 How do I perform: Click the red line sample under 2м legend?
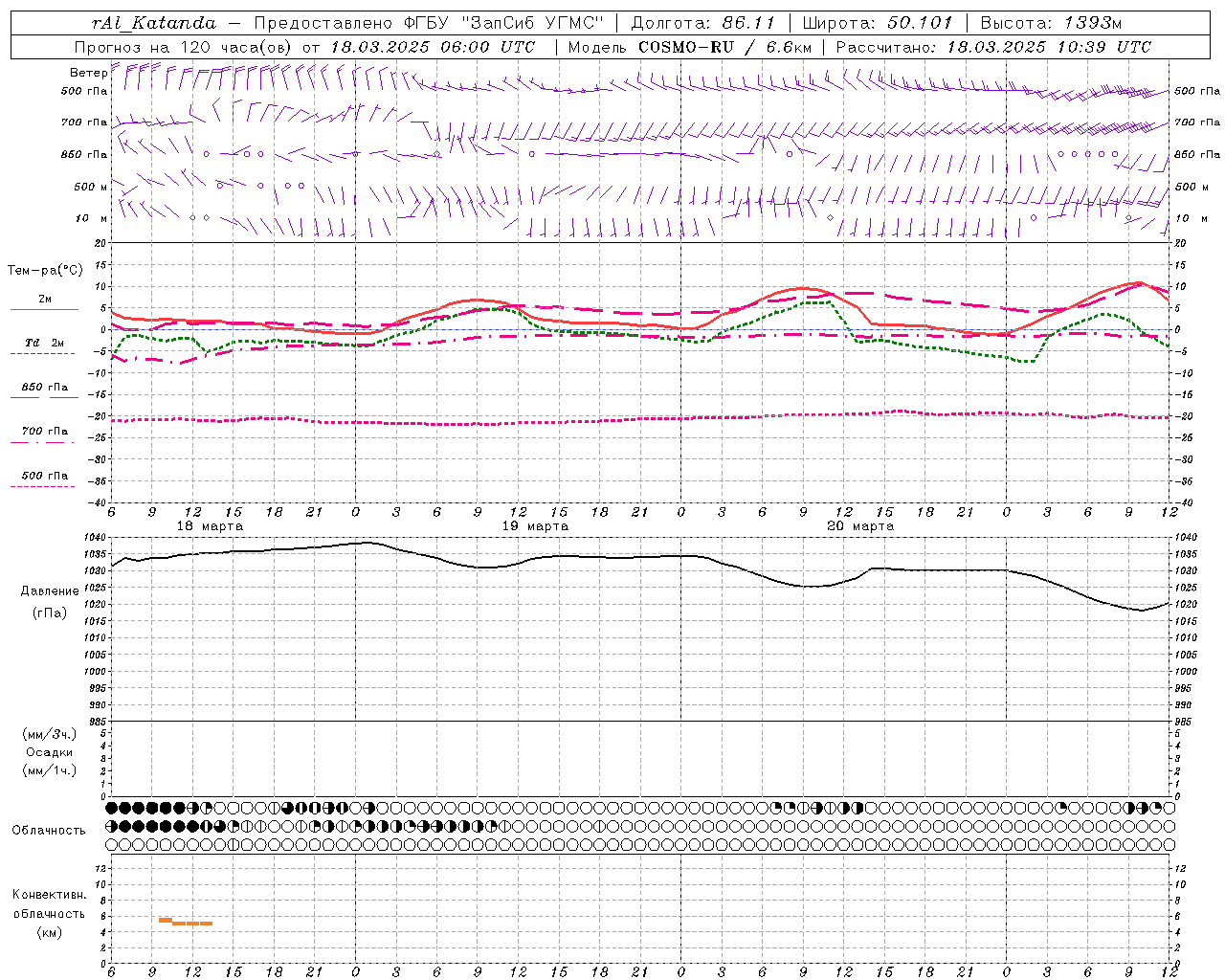(x=44, y=310)
